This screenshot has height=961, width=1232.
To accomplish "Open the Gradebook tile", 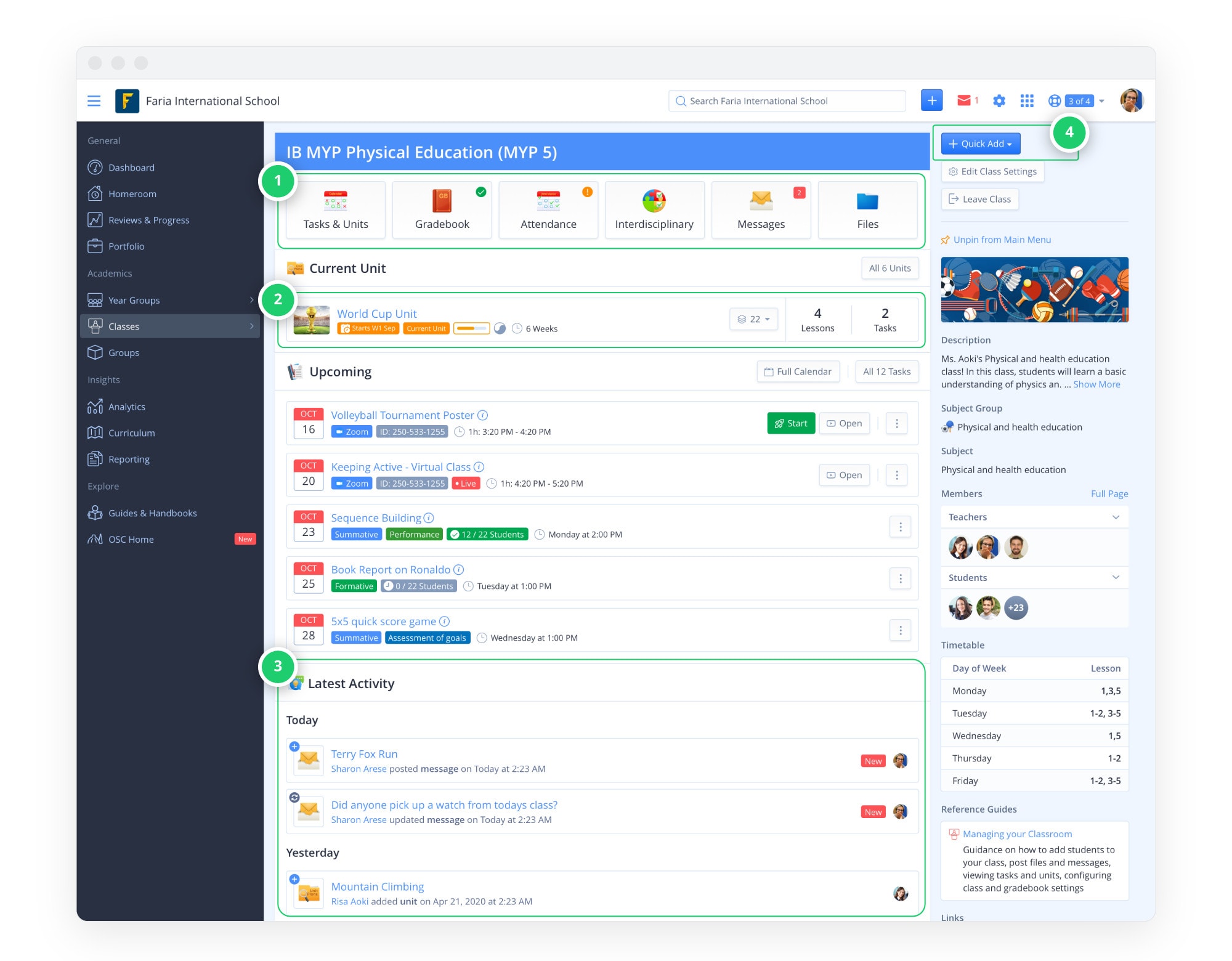I will 442,209.
